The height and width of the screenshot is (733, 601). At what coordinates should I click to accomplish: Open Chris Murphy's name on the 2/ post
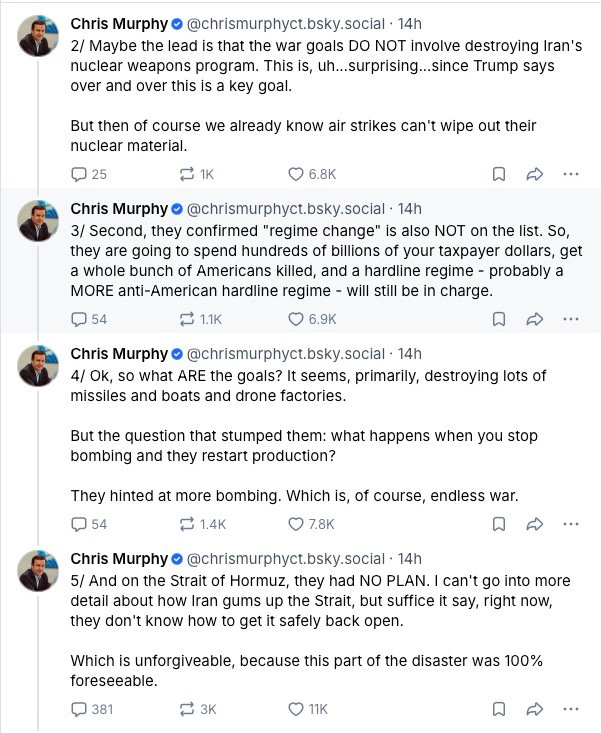[118, 23]
